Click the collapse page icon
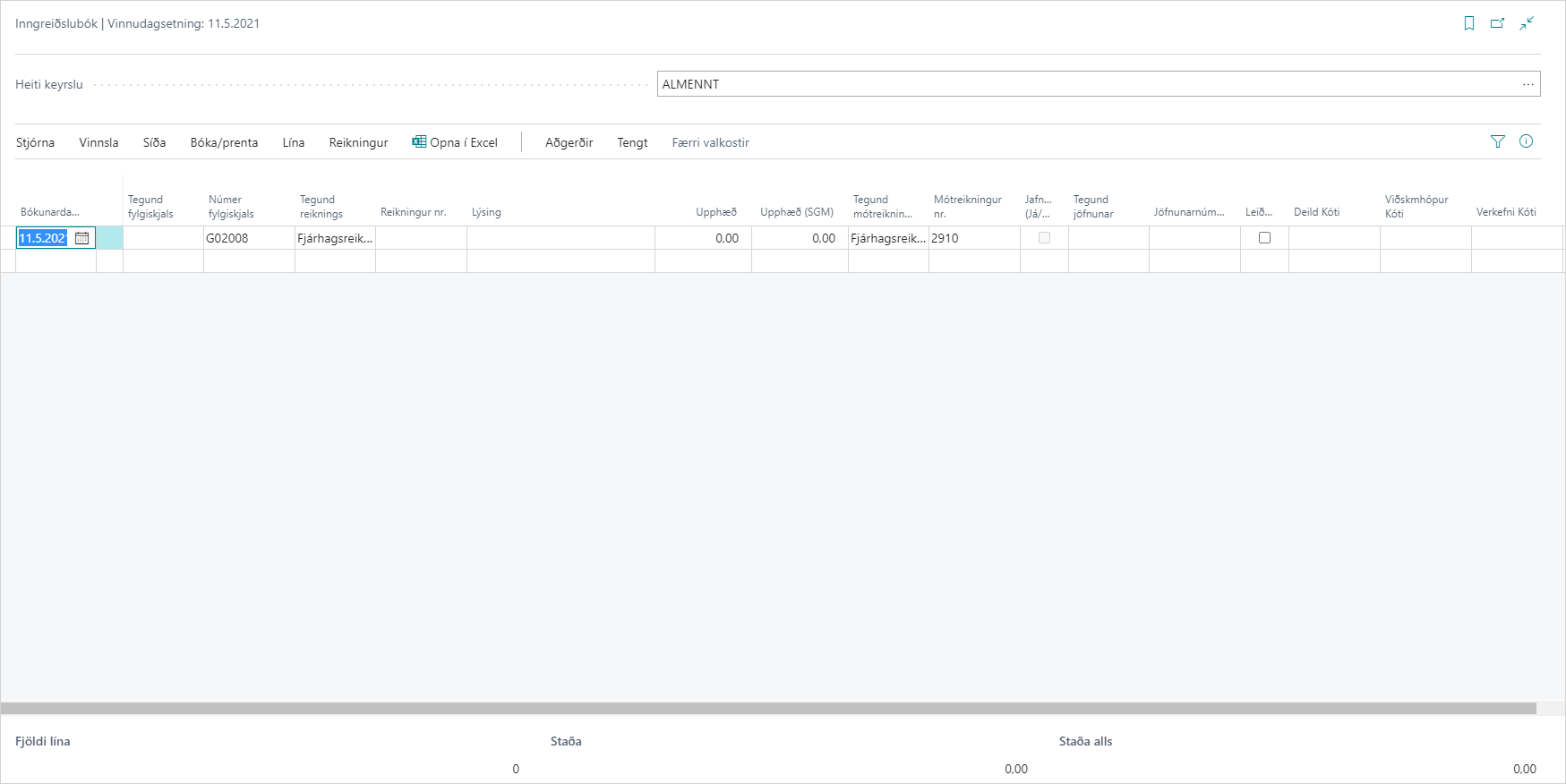Screen dimensions: 1566x784 (1527, 23)
